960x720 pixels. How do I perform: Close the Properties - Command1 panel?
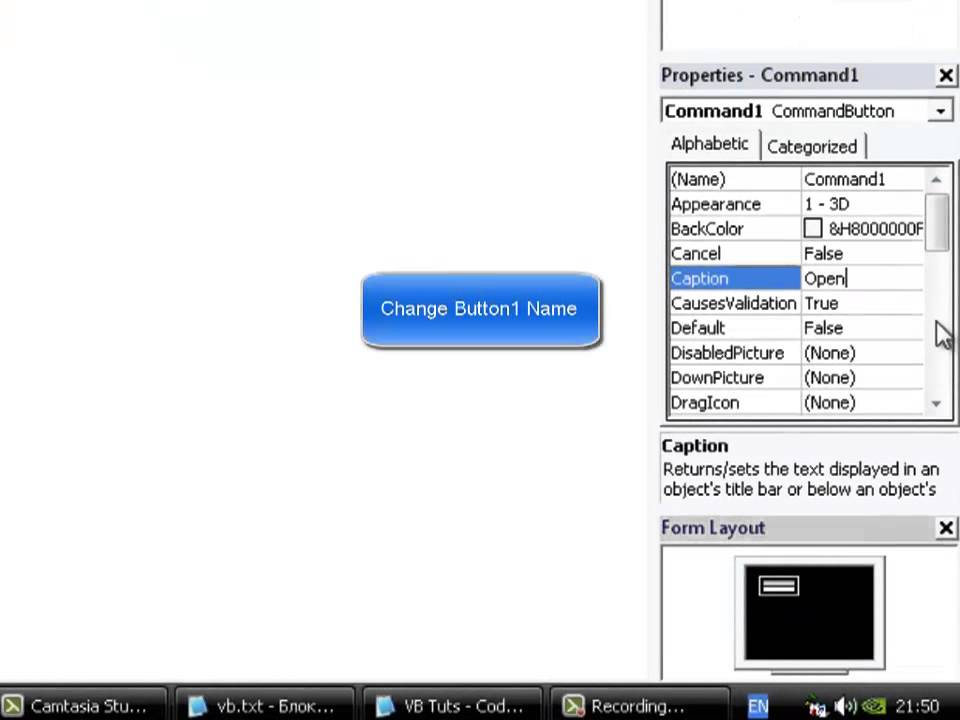point(945,76)
